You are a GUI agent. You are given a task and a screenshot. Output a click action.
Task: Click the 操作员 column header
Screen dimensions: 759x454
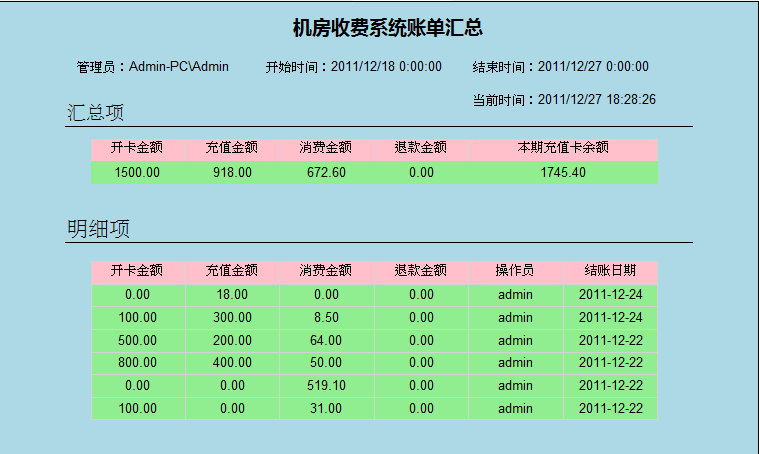[x=516, y=272]
